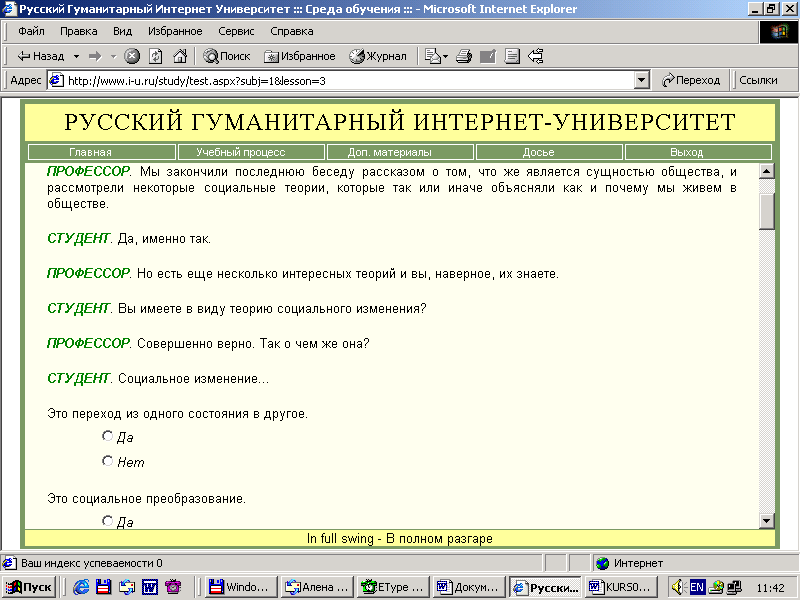Click the Mail toolbar icon
Viewport: 800px width, 600px height.
pyautogui.click(x=433, y=56)
